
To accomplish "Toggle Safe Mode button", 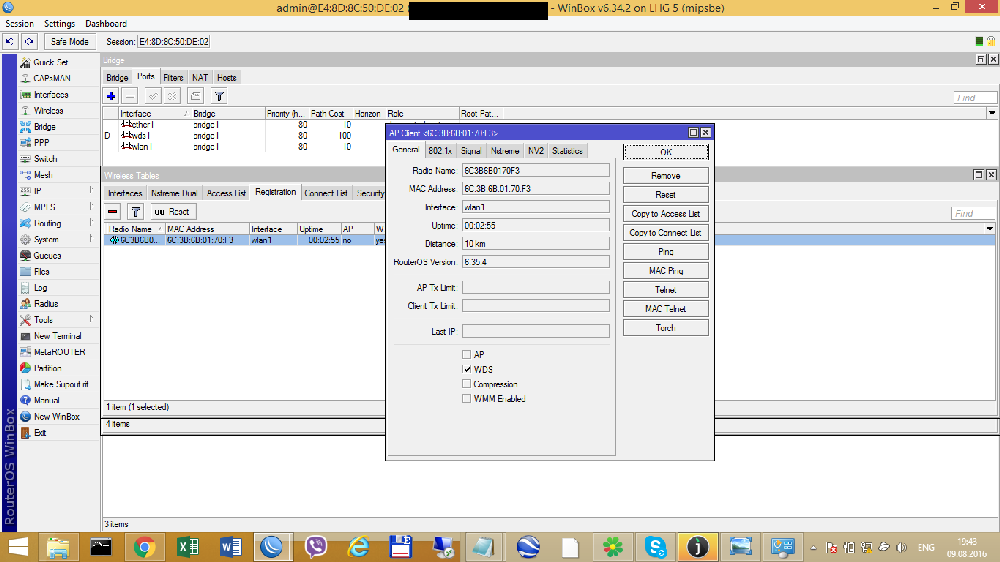I will 70,41.
